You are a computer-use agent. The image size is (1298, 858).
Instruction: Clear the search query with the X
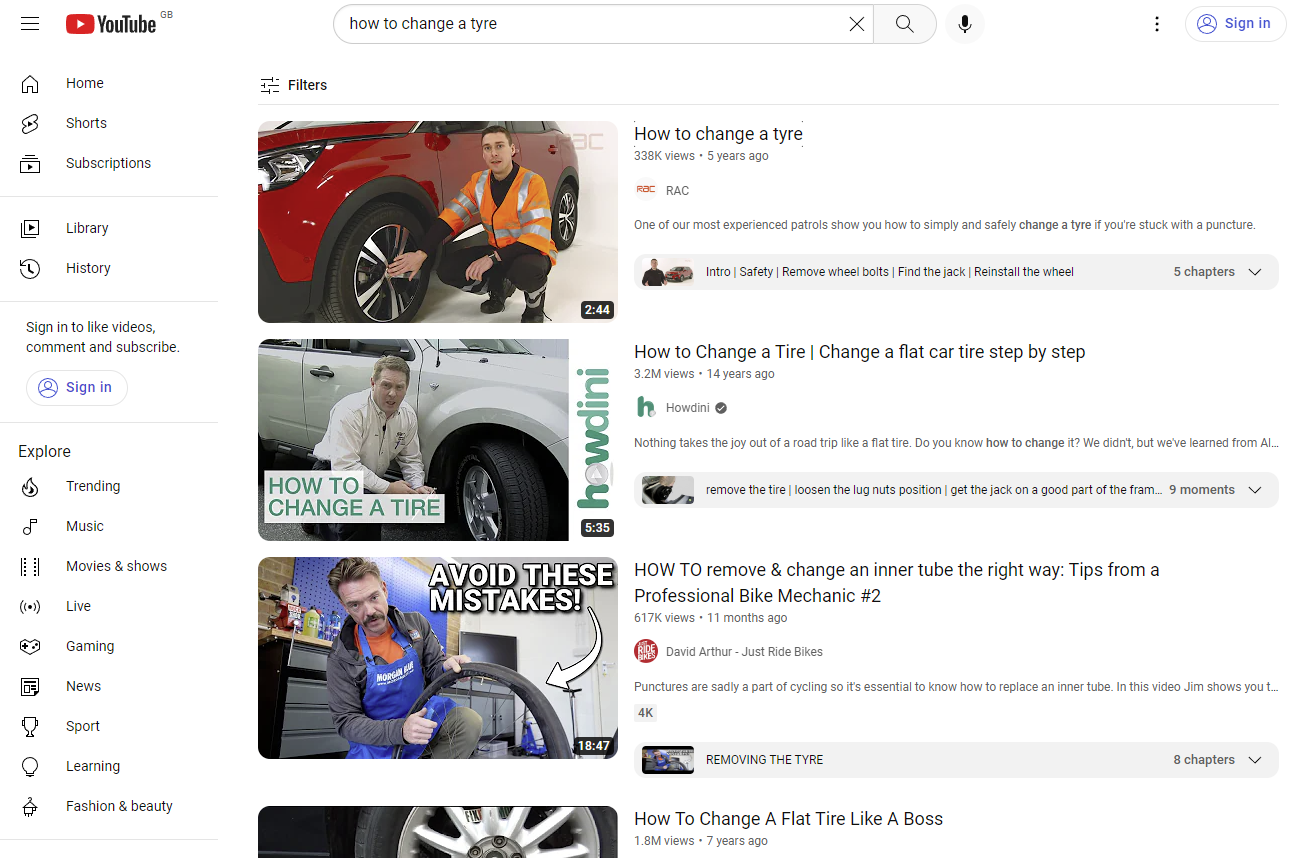click(856, 23)
